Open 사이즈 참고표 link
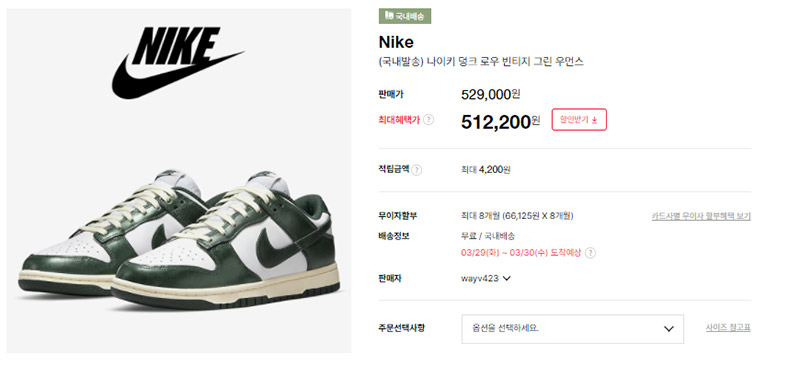The image size is (800, 366). click(728, 328)
